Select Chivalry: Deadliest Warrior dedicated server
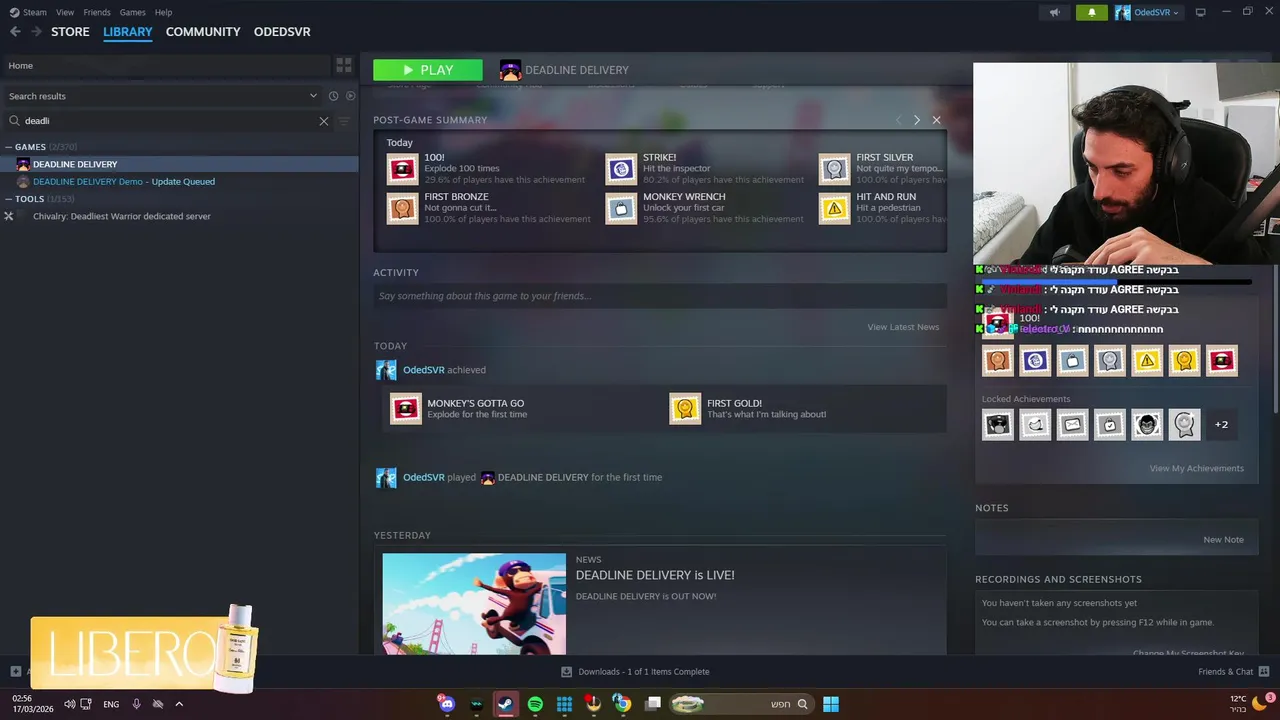Image resolution: width=1280 pixels, height=720 pixels. [179, 216]
